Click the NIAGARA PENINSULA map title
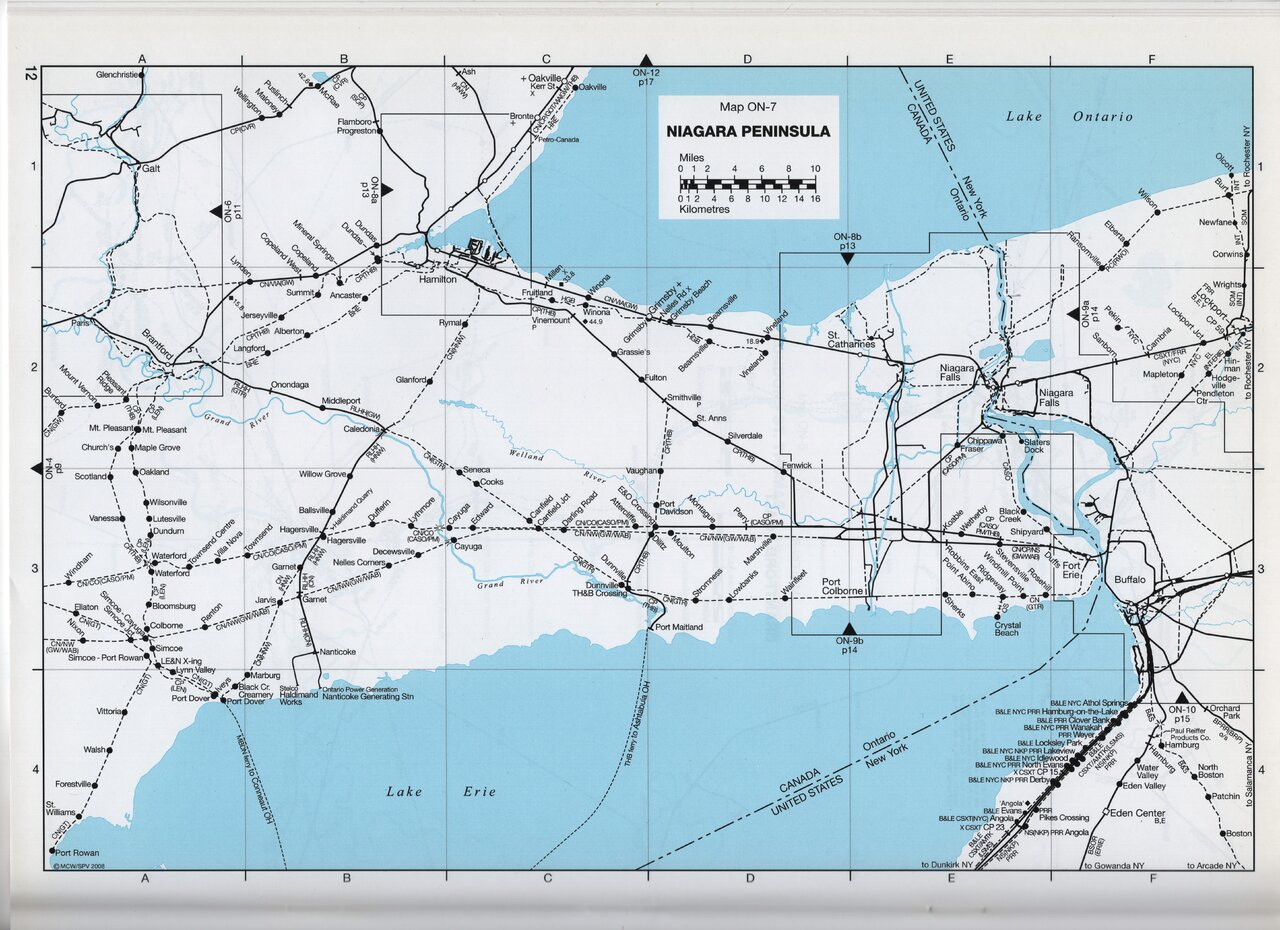Viewport: 1280px width, 930px height. coord(748,131)
